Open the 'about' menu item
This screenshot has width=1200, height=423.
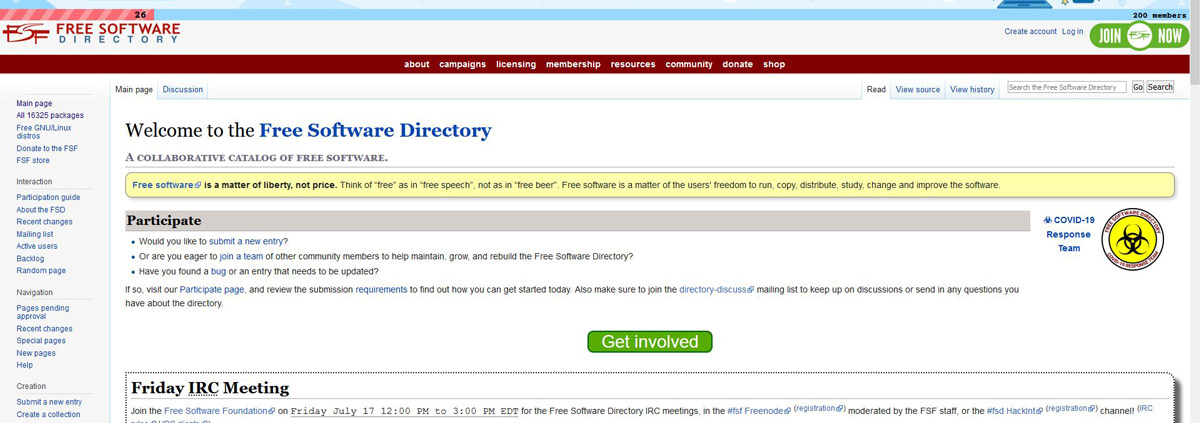click(417, 64)
